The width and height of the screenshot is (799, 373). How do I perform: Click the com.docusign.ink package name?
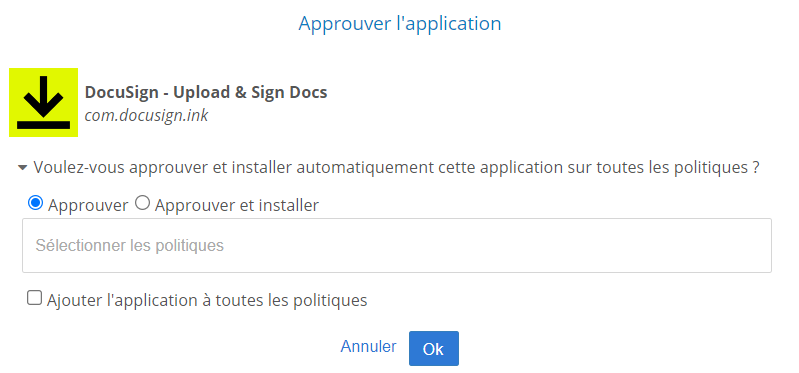(146, 116)
